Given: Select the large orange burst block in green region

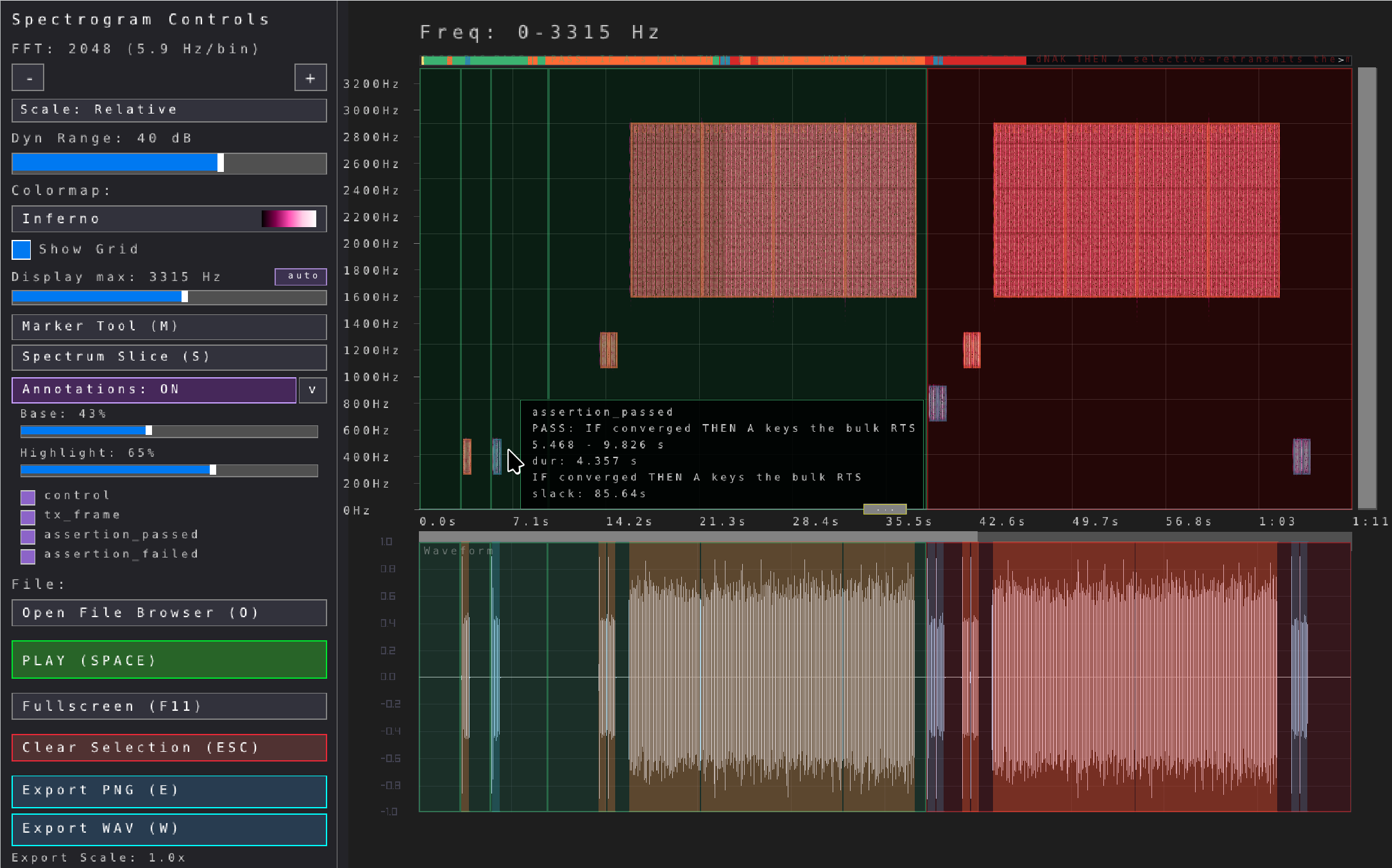Looking at the screenshot, I should tap(774, 210).
